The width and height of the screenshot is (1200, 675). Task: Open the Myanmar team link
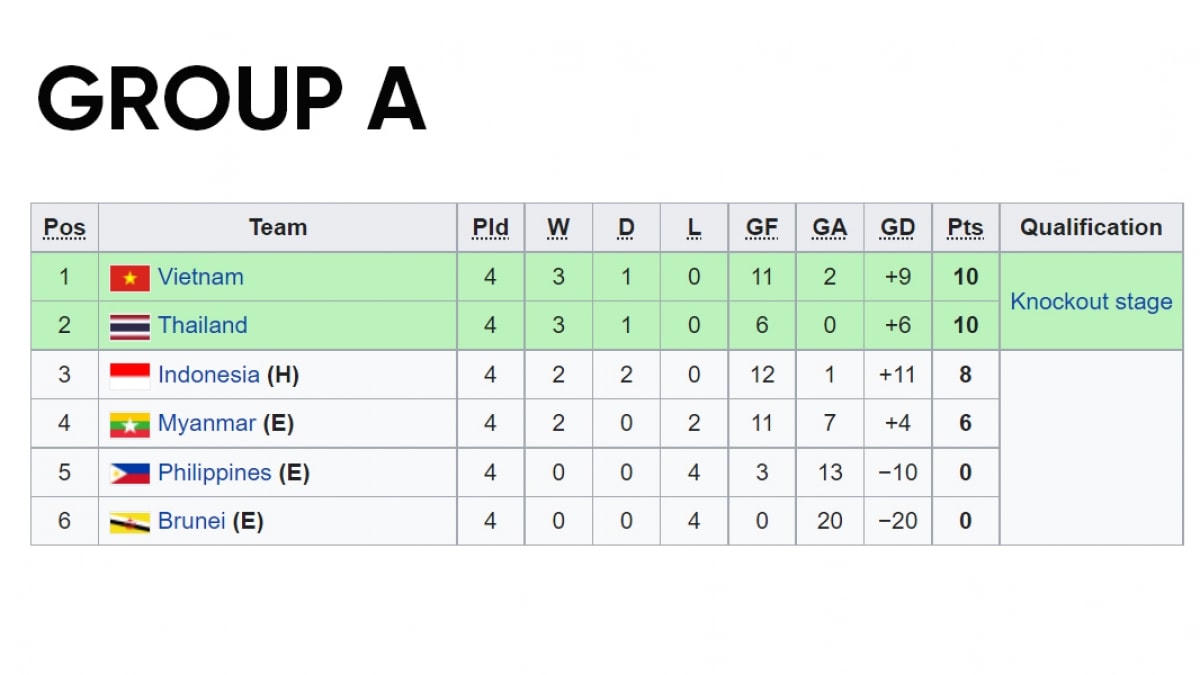pyautogui.click(x=207, y=423)
